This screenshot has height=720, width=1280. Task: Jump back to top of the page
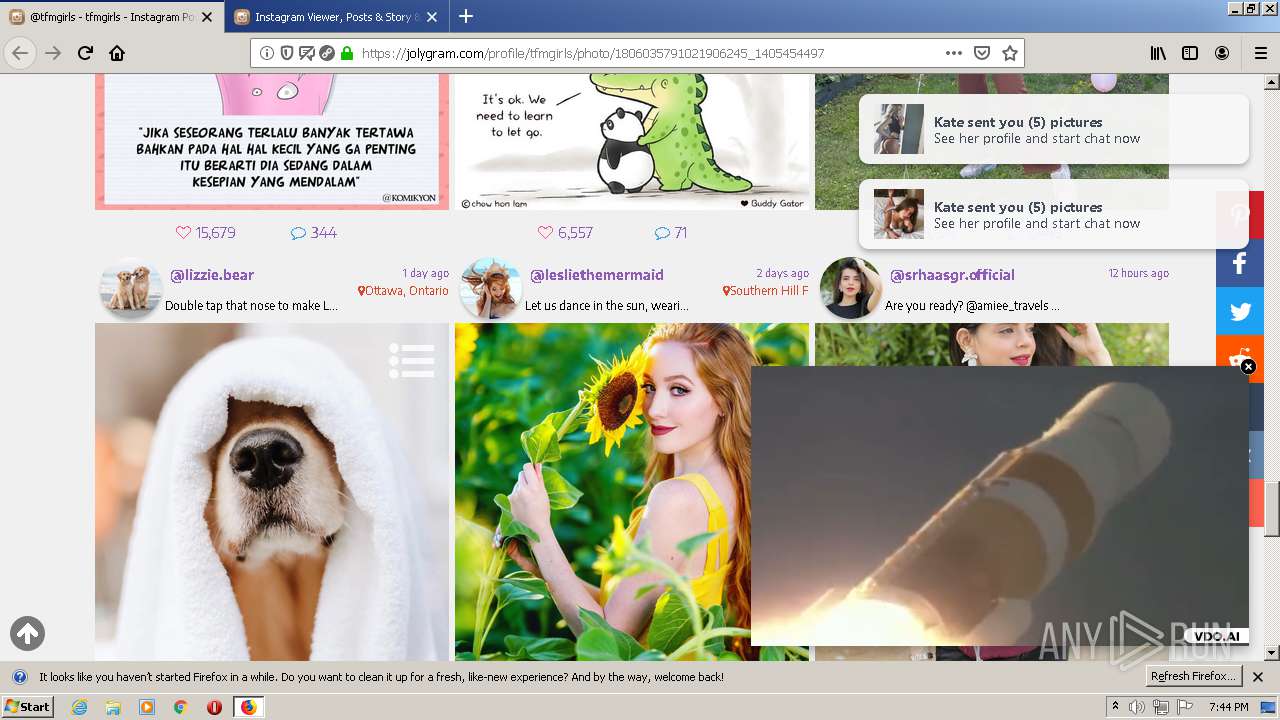pyautogui.click(x=27, y=633)
